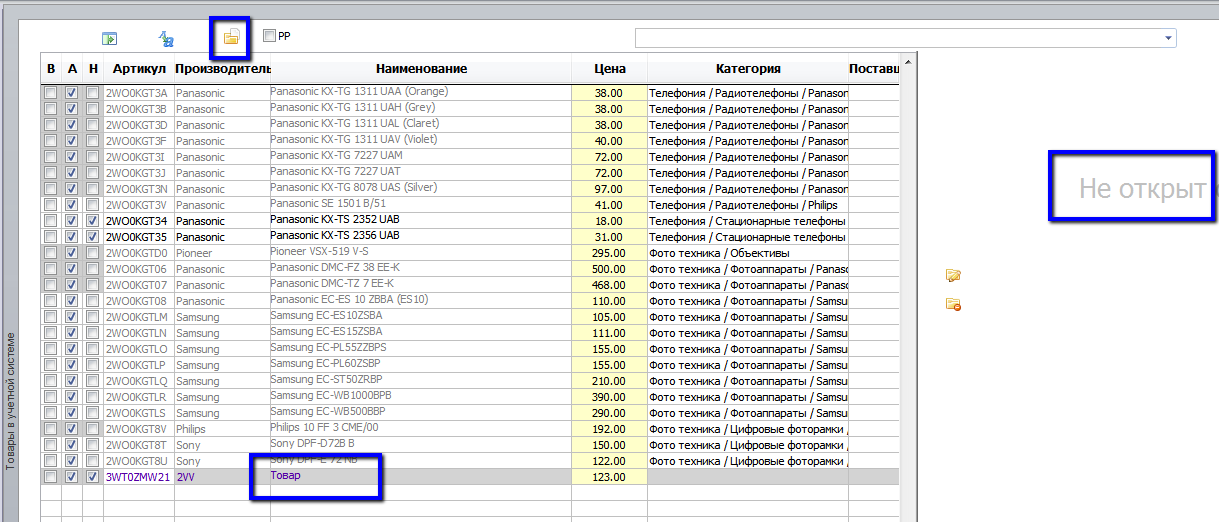Viewport: 1219px width, 522px height.
Task: Click article code 2WO0KGT3N
Action: pyautogui.click(x=138, y=189)
